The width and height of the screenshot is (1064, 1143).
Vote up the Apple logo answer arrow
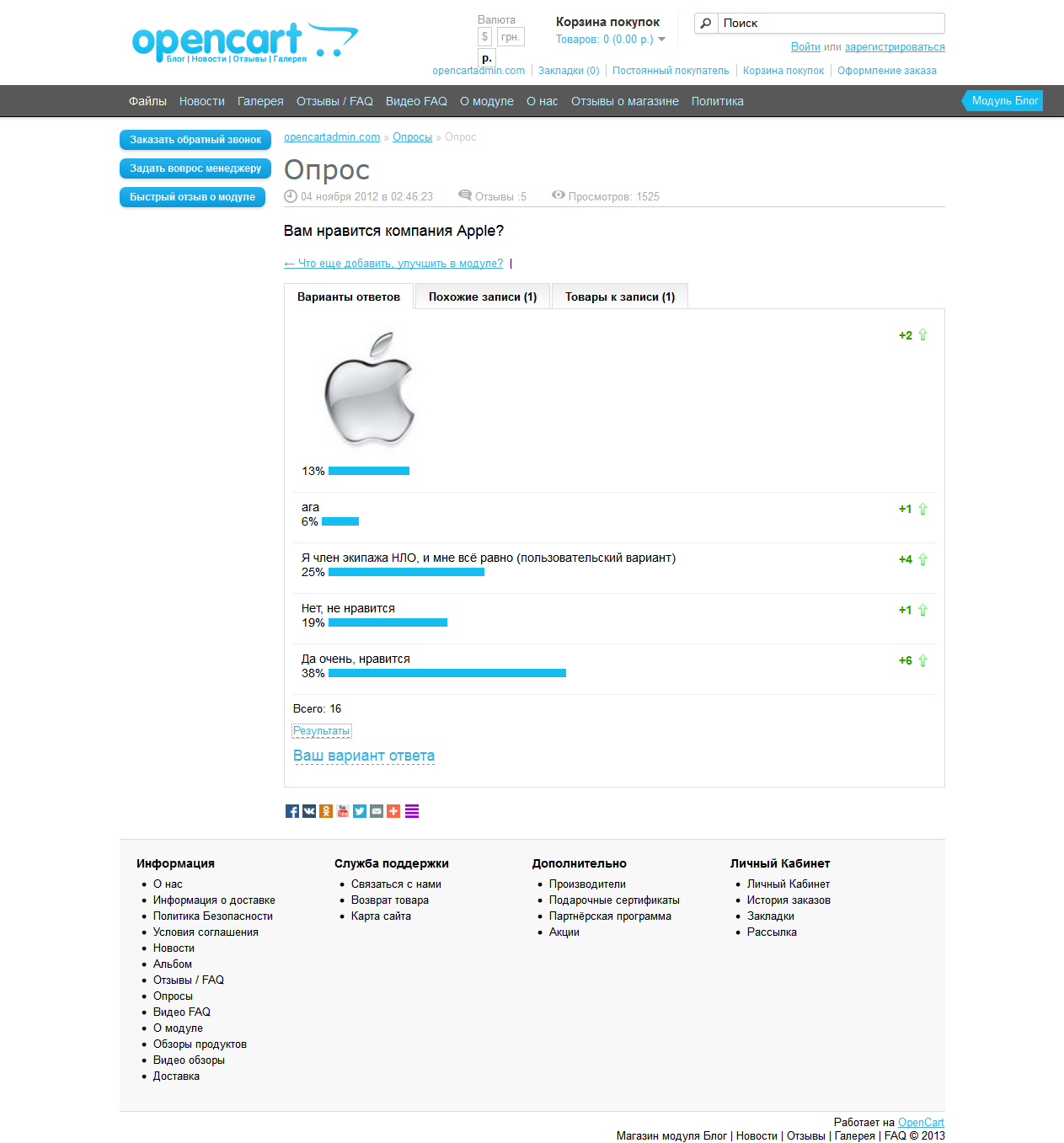(x=922, y=334)
